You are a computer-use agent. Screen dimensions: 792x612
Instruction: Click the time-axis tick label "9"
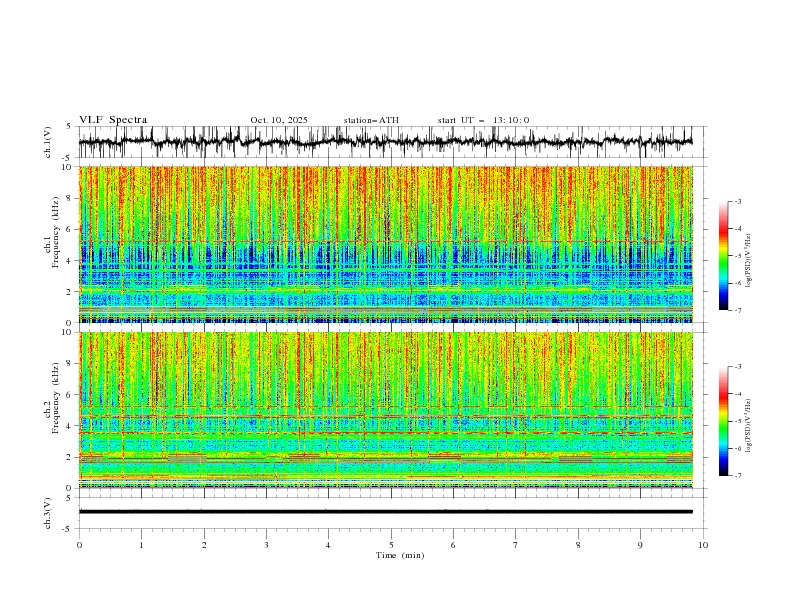640,545
